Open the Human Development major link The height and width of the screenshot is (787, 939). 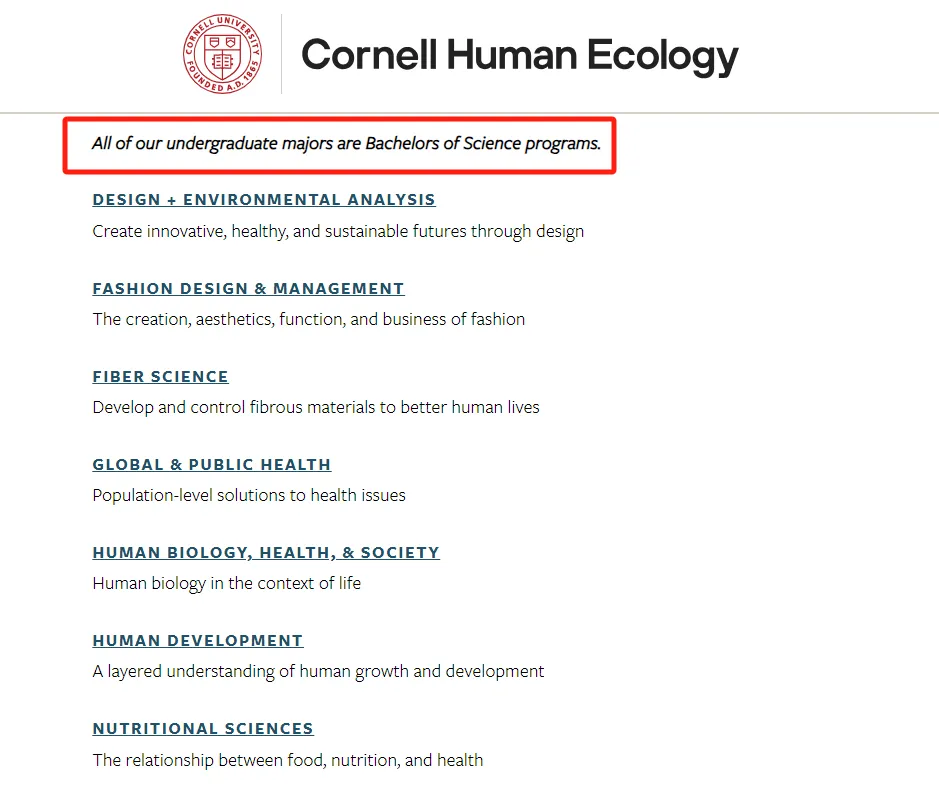[x=198, y=640]
